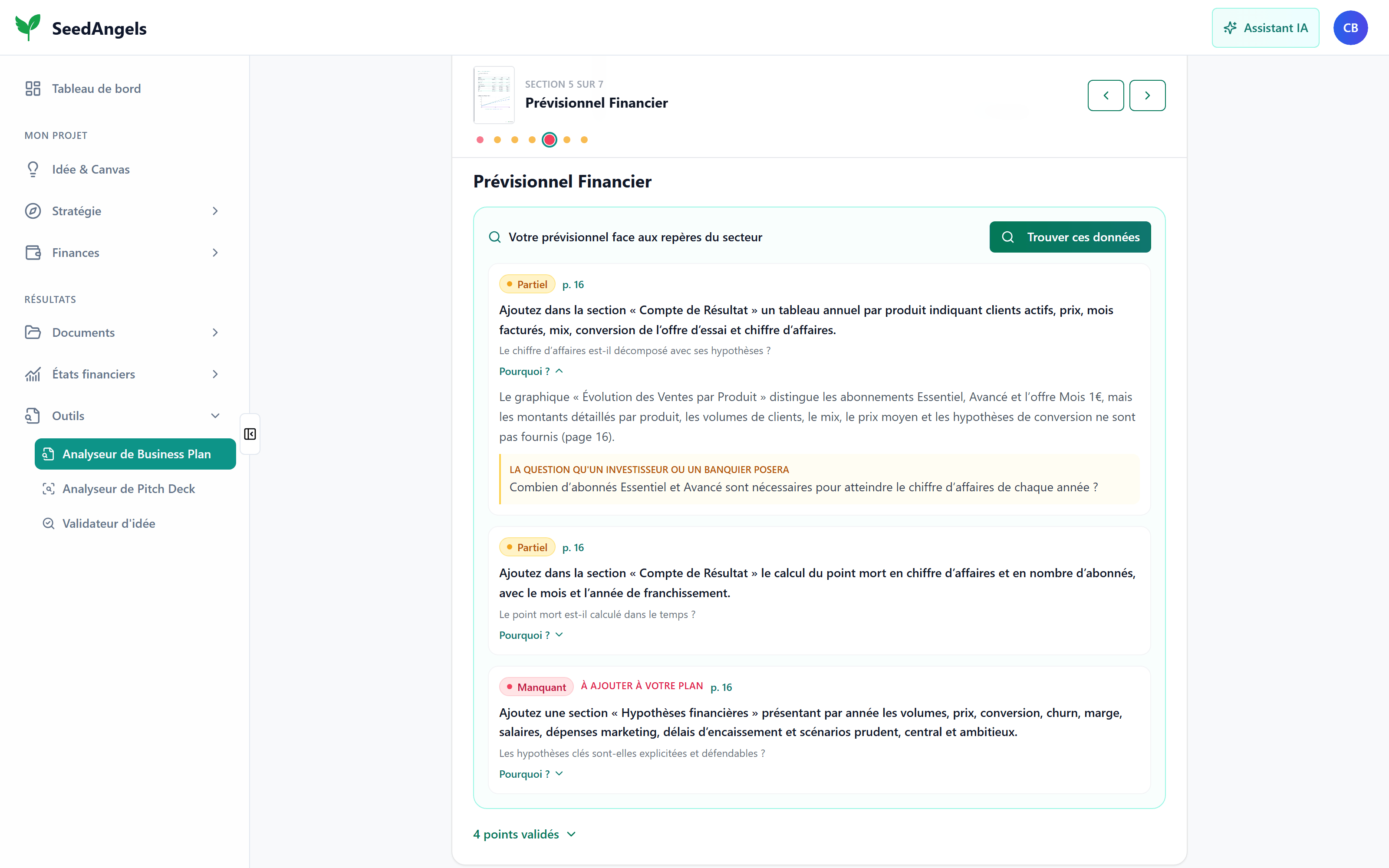The height and width of the screenshot is (868, 1389).
Task: Click the Documents folder icon
Action: click(x=33, y=332)
